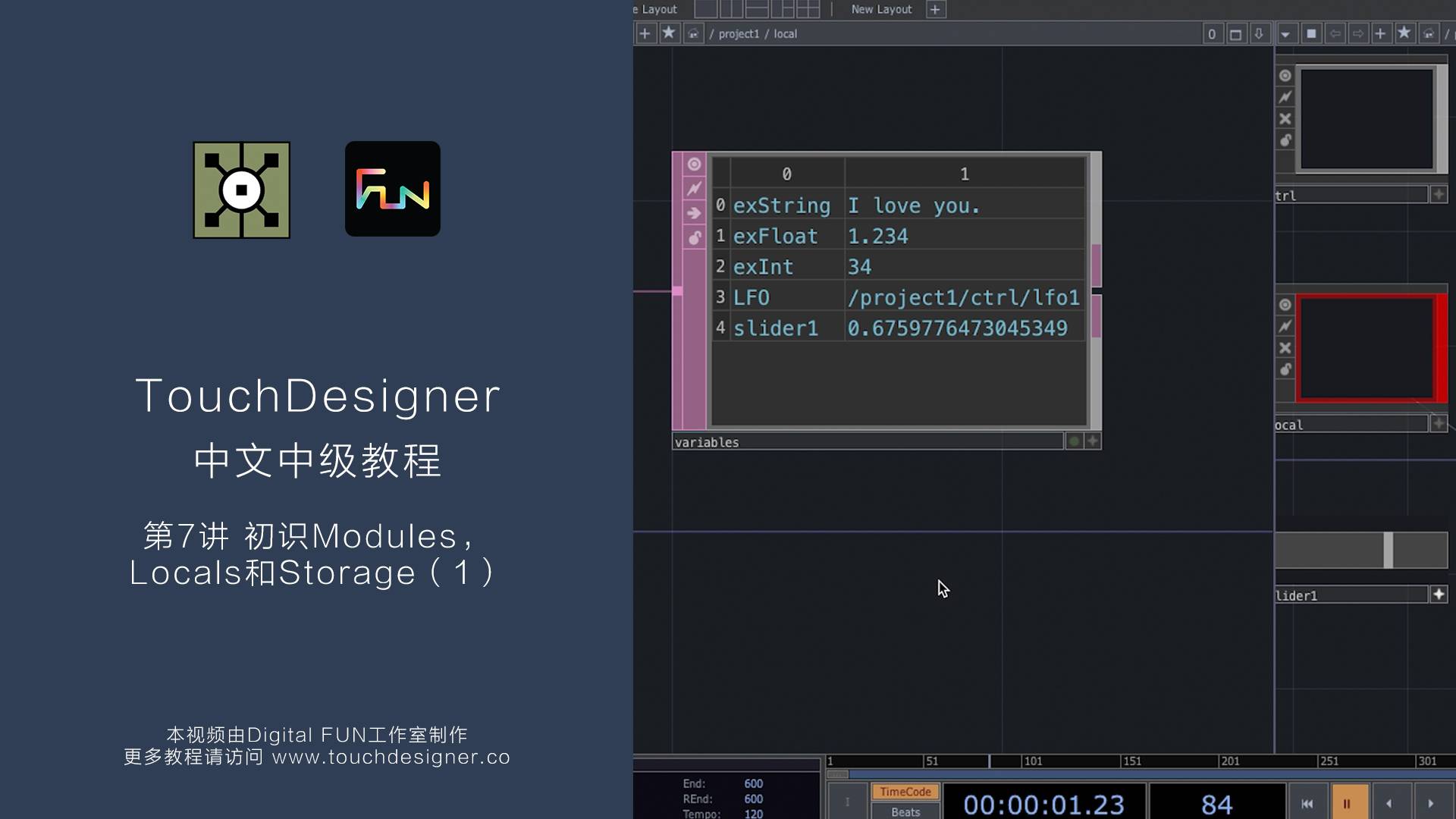Select the single-pane layout icon

706,9
